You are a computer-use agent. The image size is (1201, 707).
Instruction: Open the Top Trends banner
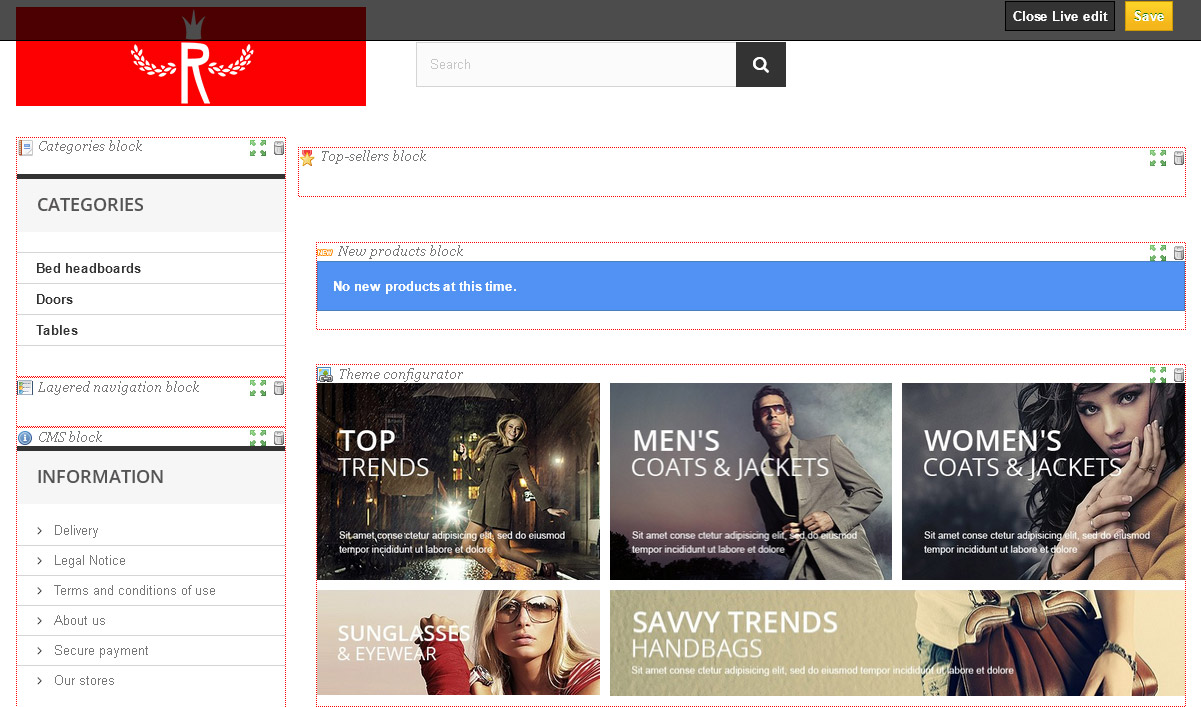pos(459,482)
